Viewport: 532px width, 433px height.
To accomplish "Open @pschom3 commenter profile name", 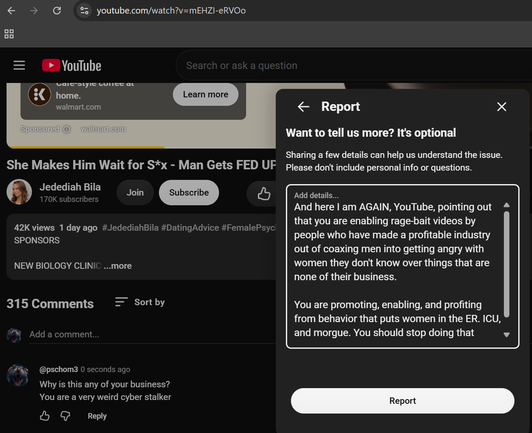I will tap(59, 369).
